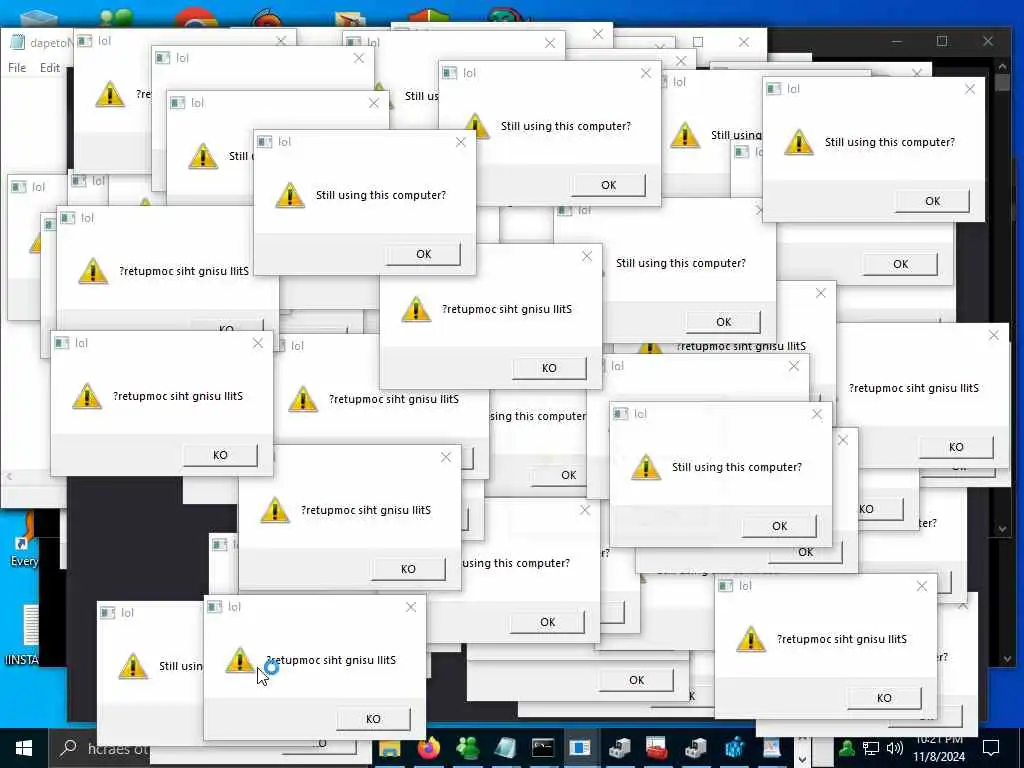Click KO in the dialog under the cursor
This screenshot has width=1024, height=768.
click(x=373, y=719)
